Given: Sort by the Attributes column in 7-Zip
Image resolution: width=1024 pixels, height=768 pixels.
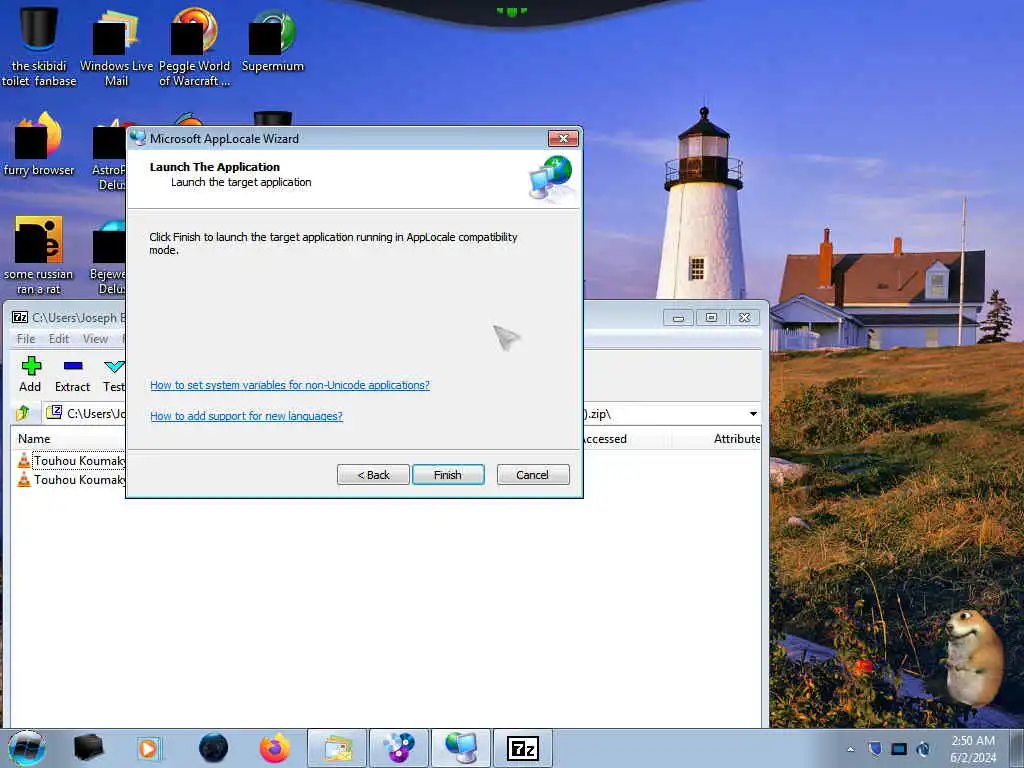Looking at the screenshot, I should point(737,439).
